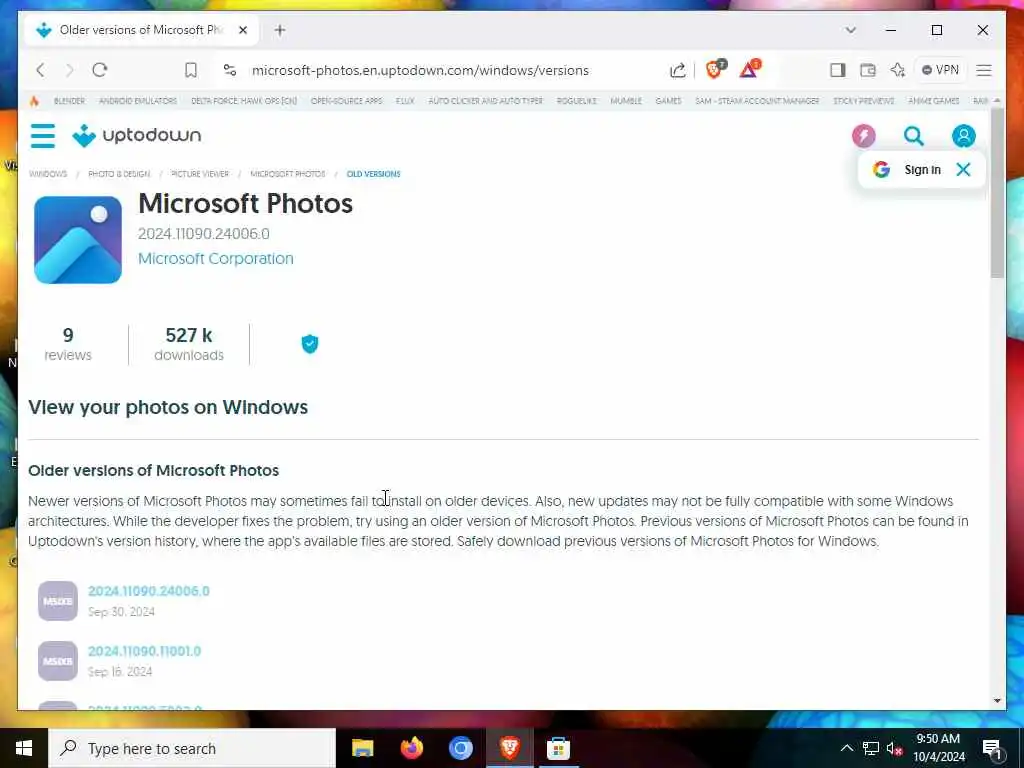Open the Mumble bookmark
This screenshot has height=768, width=1024.
[x=626, y=101]
